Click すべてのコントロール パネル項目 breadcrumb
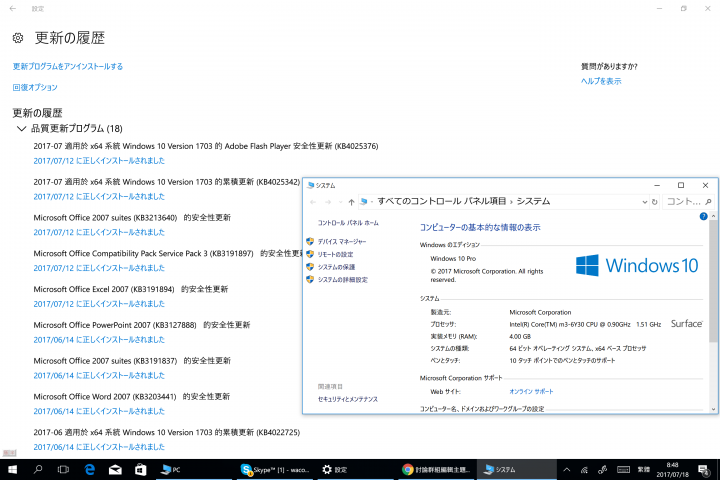Image resolution: width=720 pixels, height=480 pixels. point(442,201)
